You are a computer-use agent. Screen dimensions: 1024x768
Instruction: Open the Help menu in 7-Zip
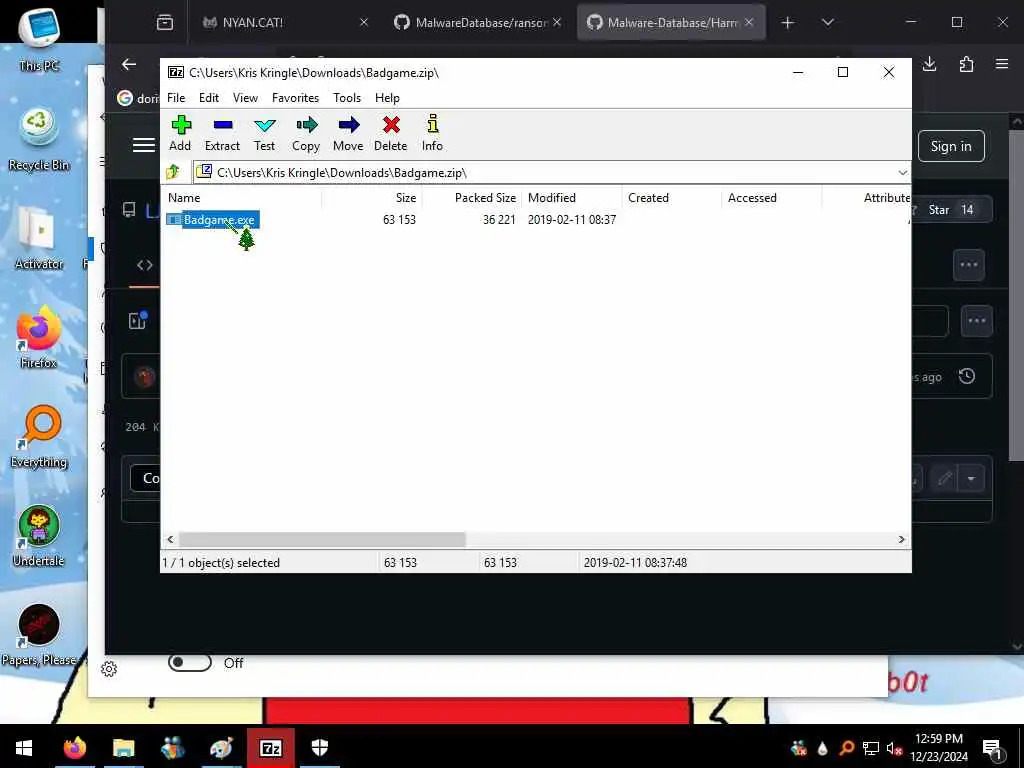coord(387,98)
